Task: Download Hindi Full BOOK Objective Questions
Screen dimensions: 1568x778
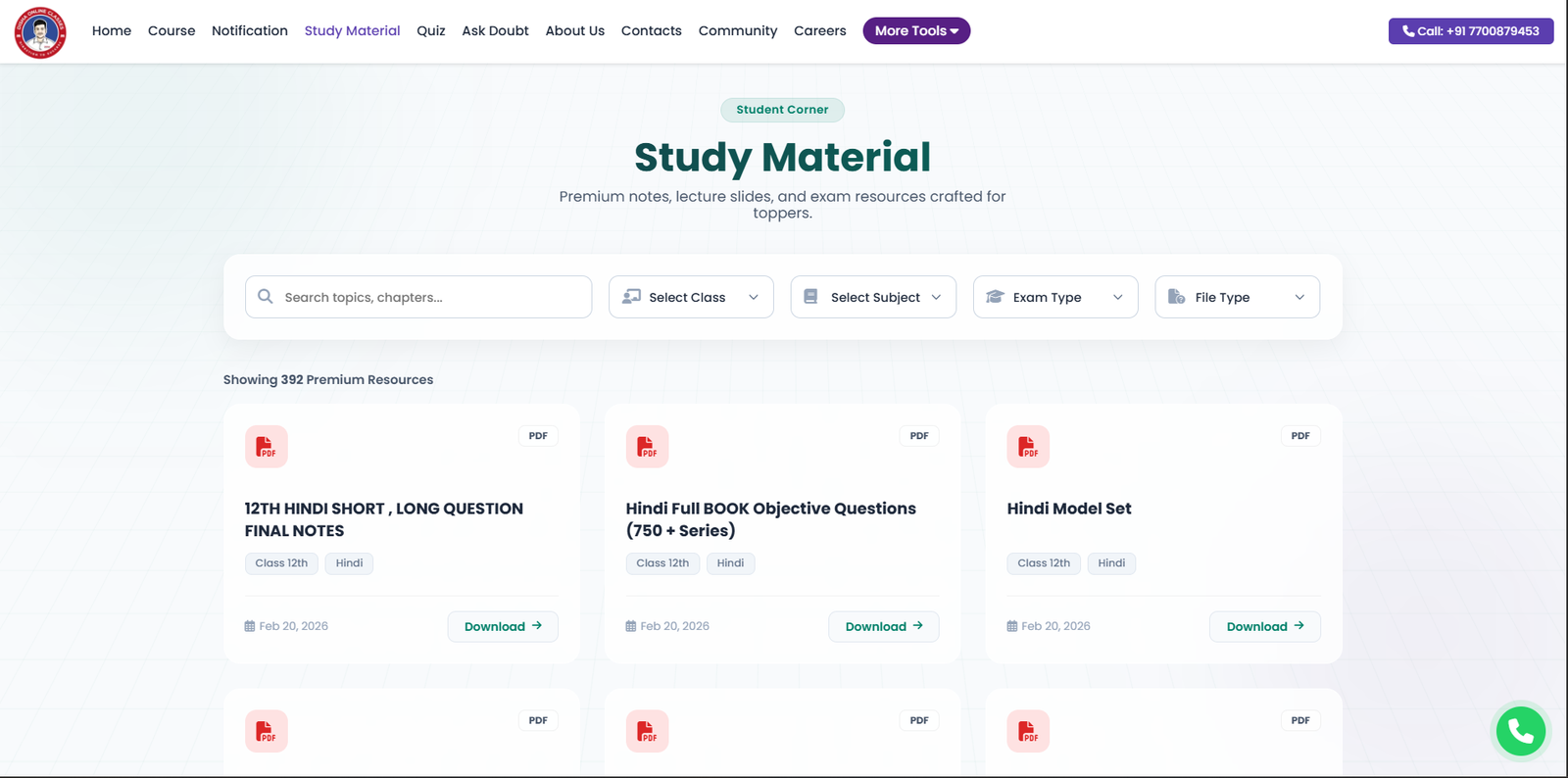Action: (884, 626)
